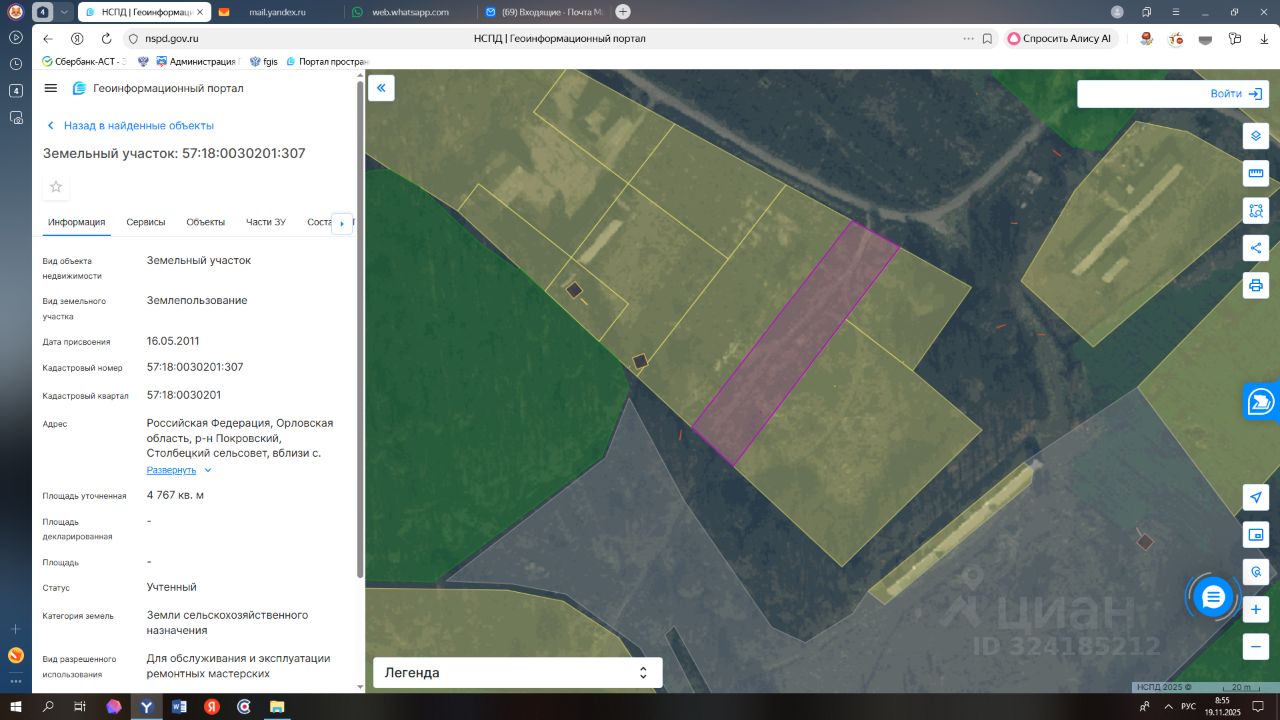The image size is (1280, 720).
Task: Click Спросить Алису AI button
Action: tap(1060, 39)
